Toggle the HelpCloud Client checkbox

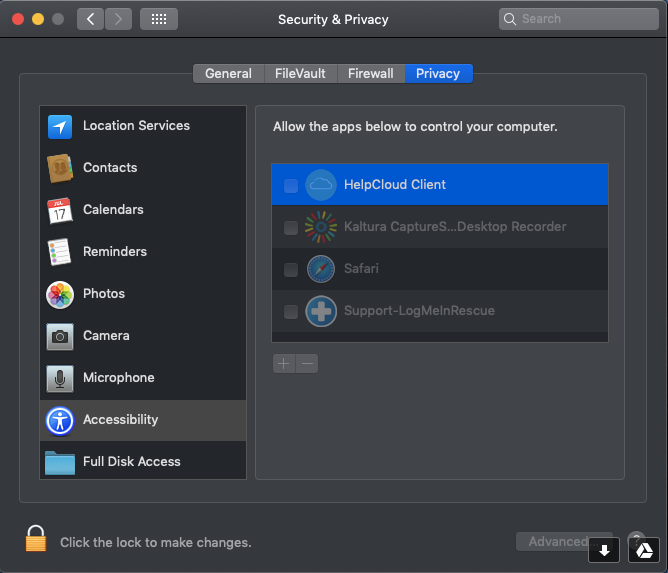tap(291, 185)
